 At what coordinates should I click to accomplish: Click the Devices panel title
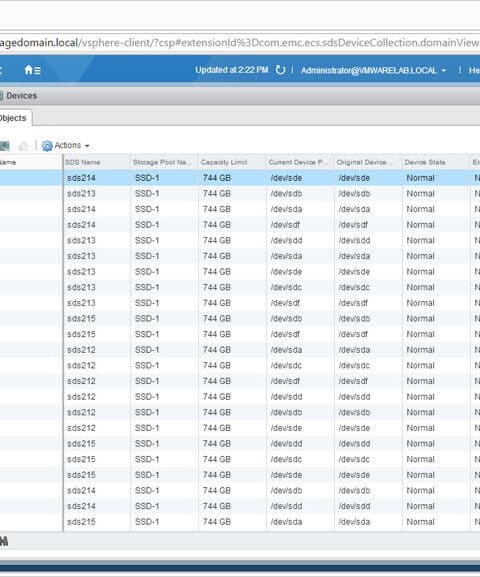(x=22, y=96)
